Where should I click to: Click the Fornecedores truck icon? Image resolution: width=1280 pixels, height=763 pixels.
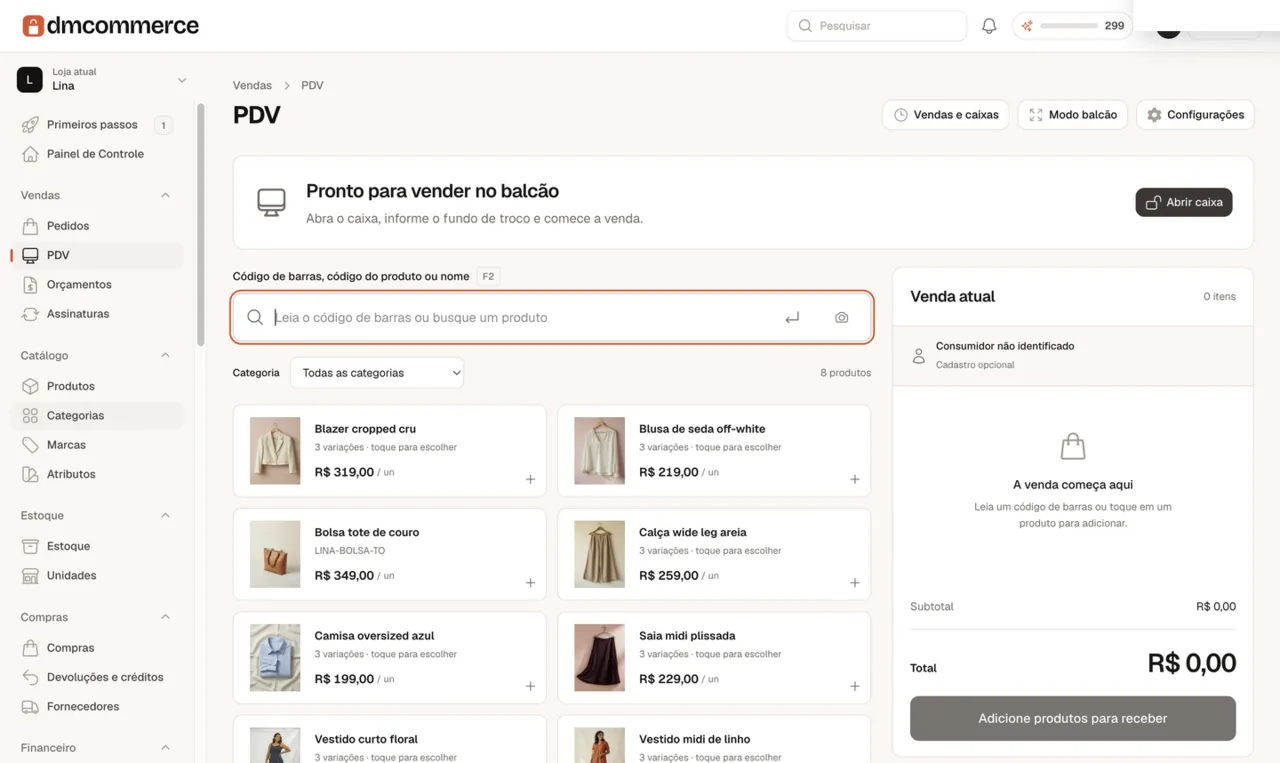30,707
